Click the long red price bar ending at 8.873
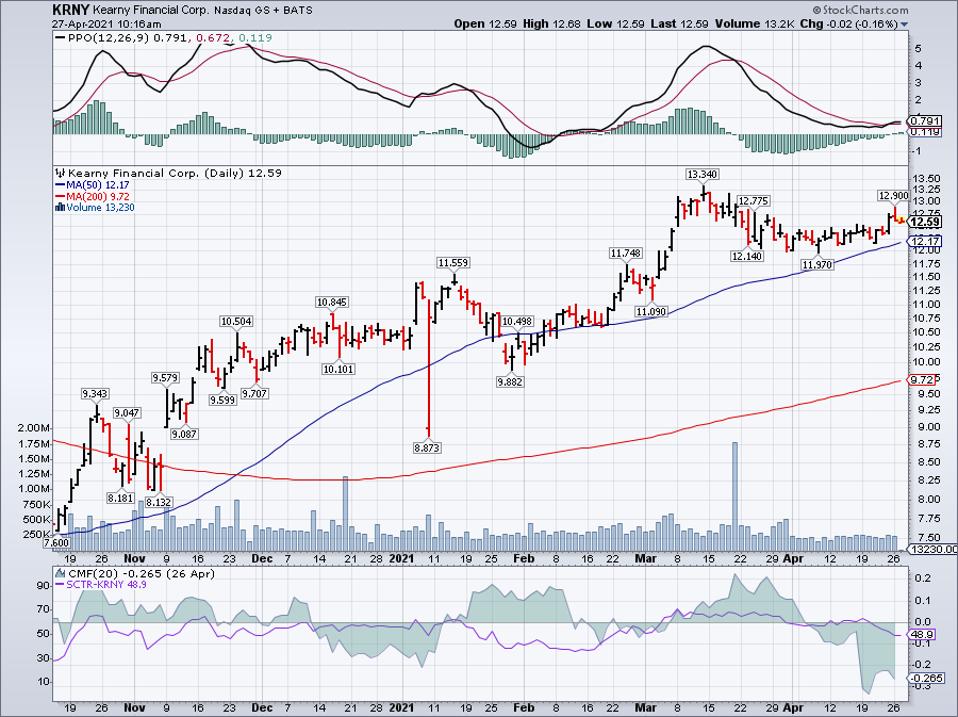The image size is (958, 717). (429, 368)
